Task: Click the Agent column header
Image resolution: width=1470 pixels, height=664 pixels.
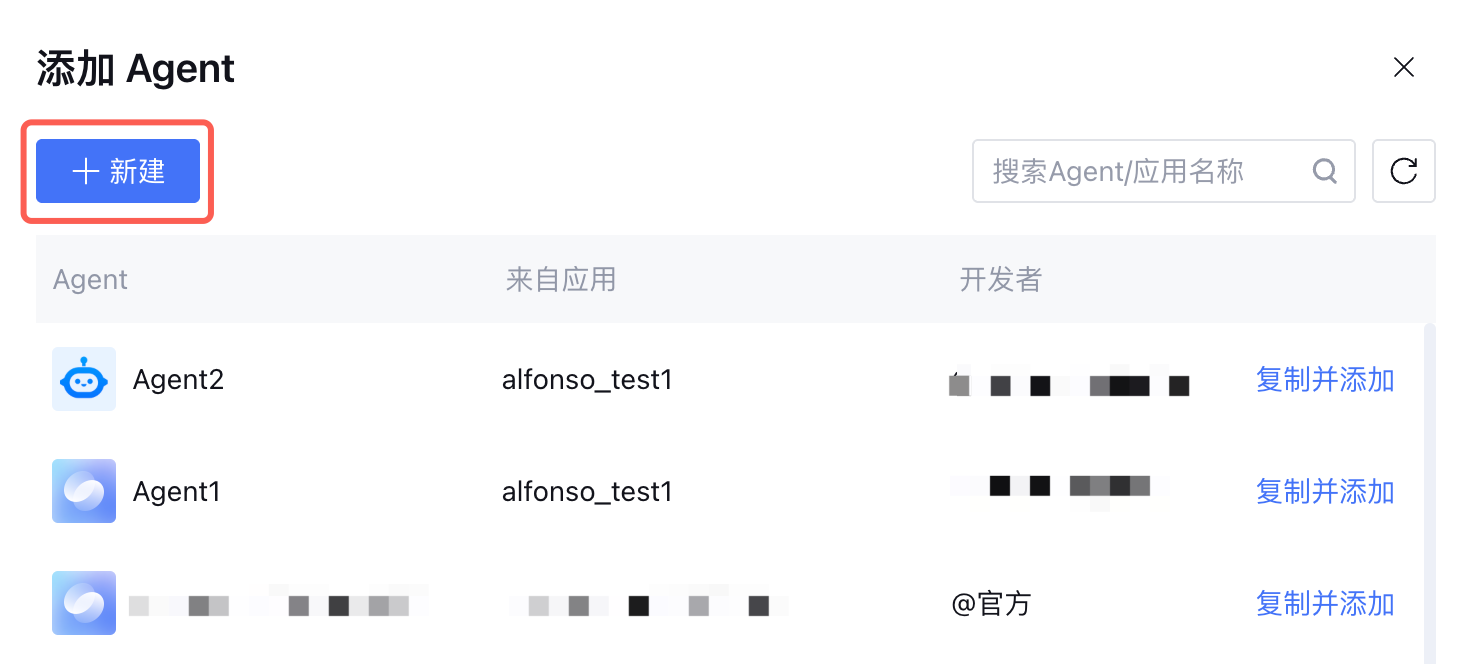Action: coord(90,280)
